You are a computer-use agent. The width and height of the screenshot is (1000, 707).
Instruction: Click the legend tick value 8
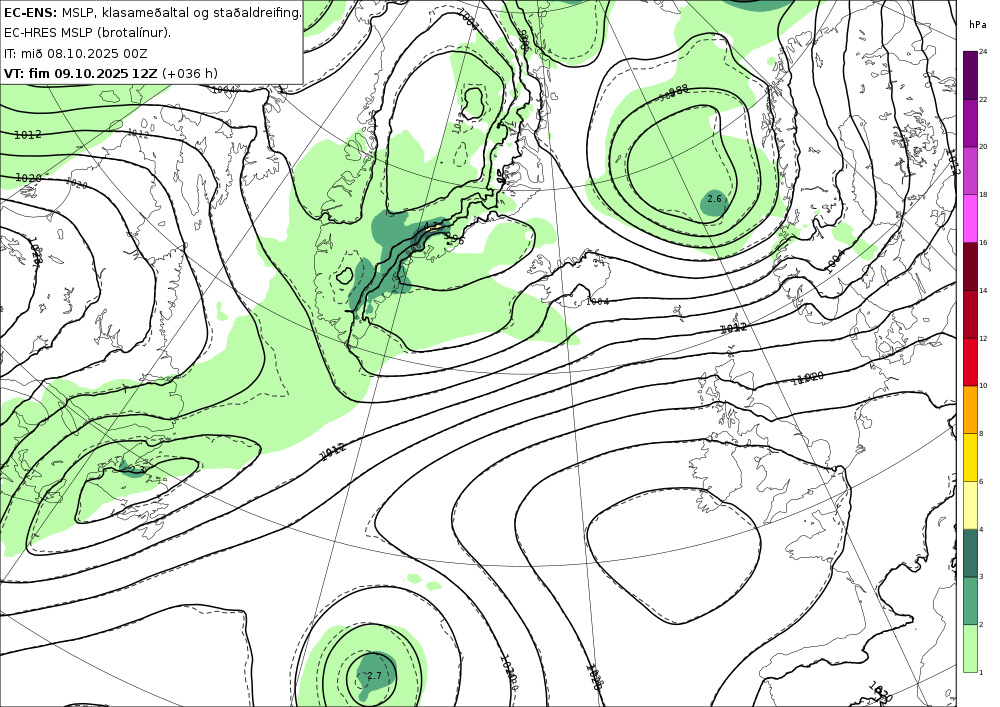pyautogui.click(x=981, y=434)
